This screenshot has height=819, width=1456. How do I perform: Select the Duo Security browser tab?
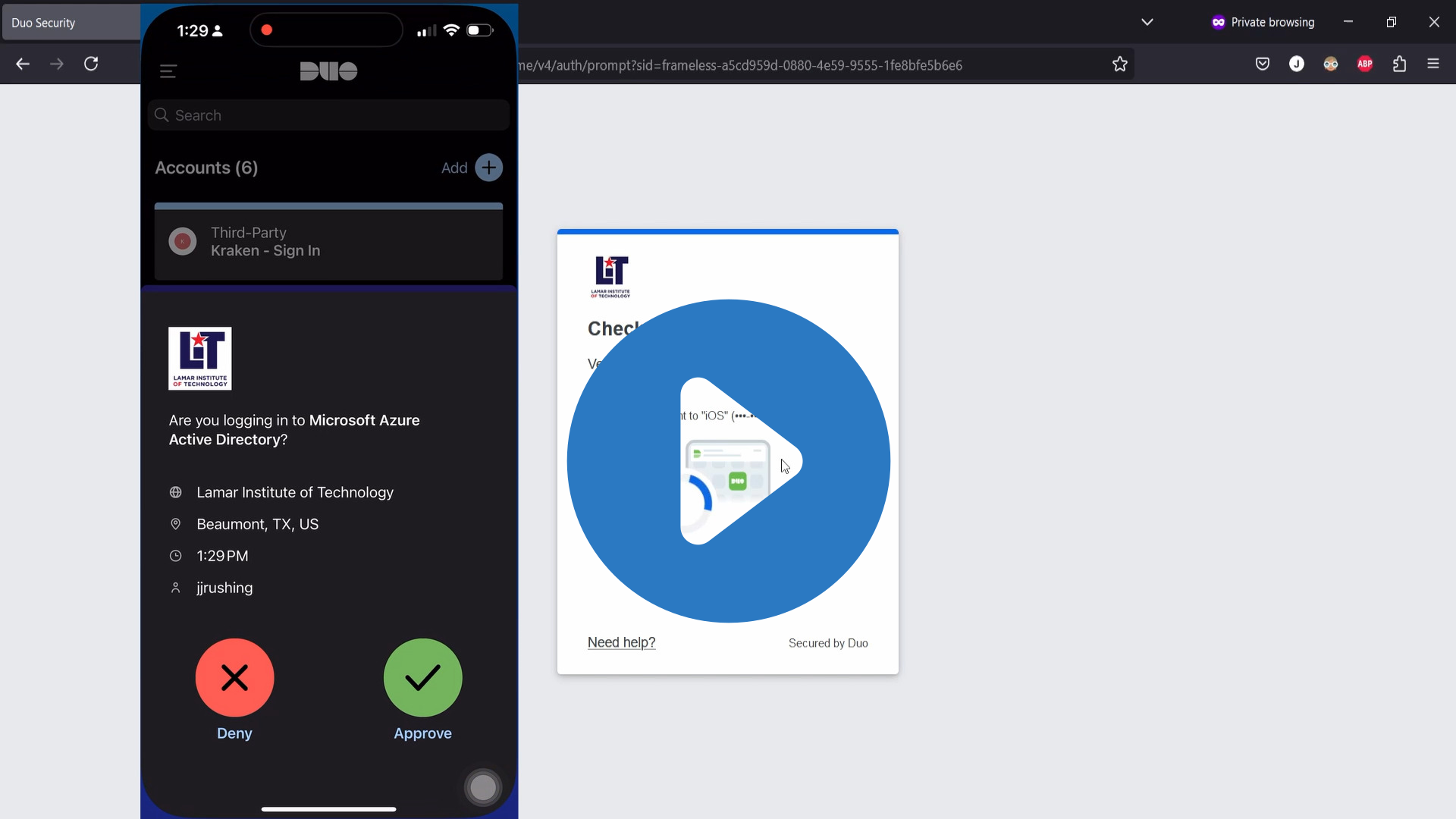[x=71, y=23]
